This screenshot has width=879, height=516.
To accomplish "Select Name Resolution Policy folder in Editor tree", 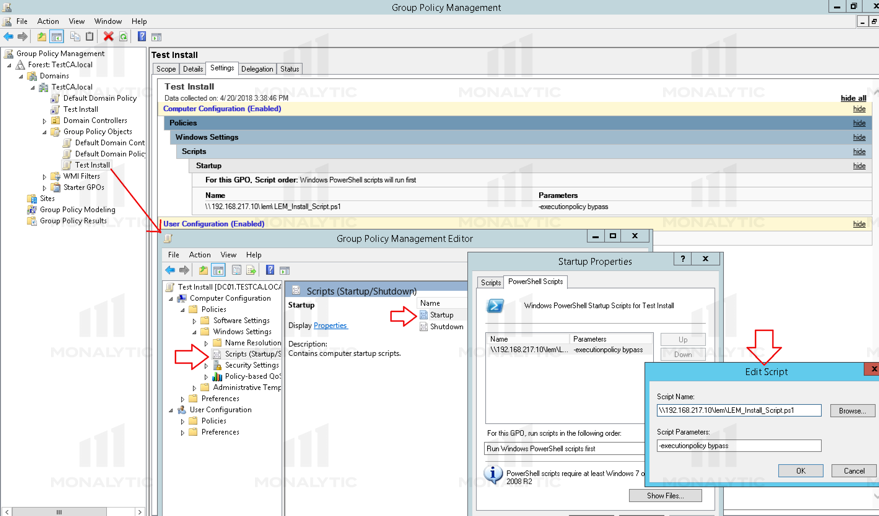I will [252, 343].
